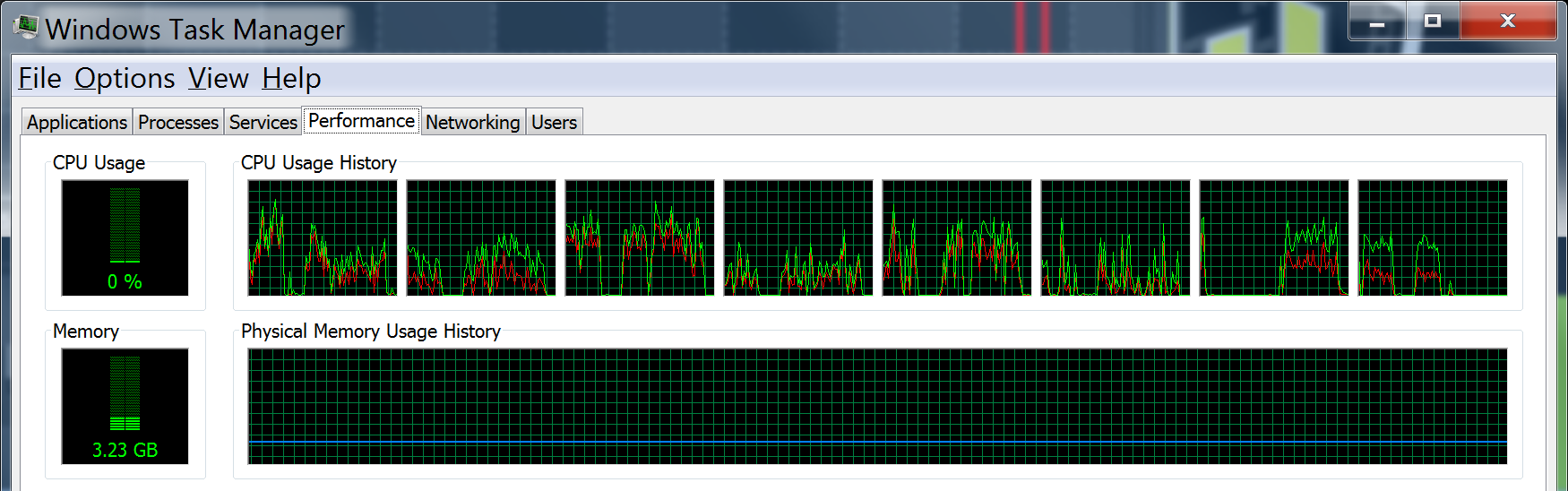Click the sixth CPU core history graph
The height and width of the screenshot is (491, 1568).
[x=1116, y=237]
